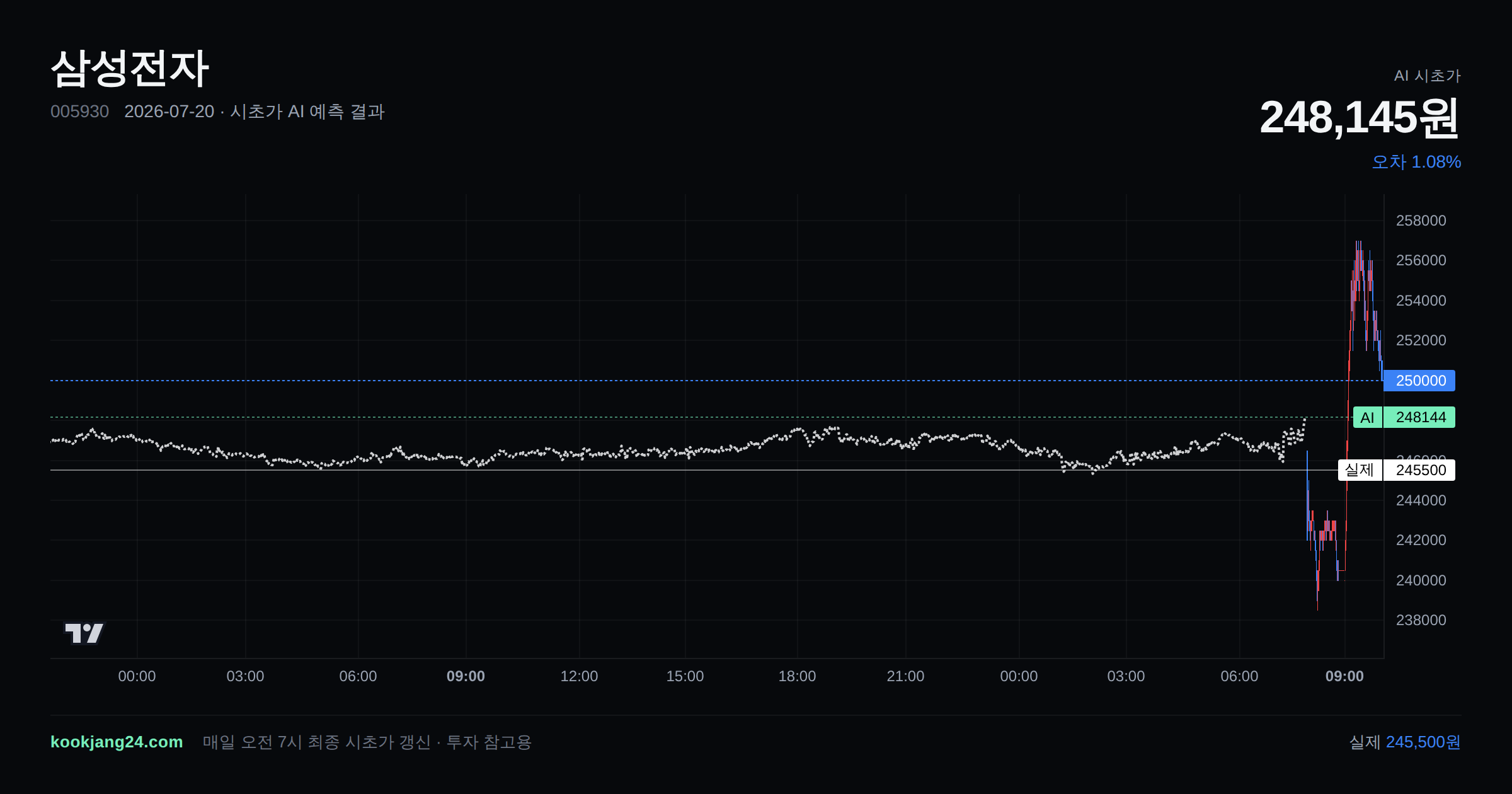Click the 258000 price axis label

(1421, 221)
